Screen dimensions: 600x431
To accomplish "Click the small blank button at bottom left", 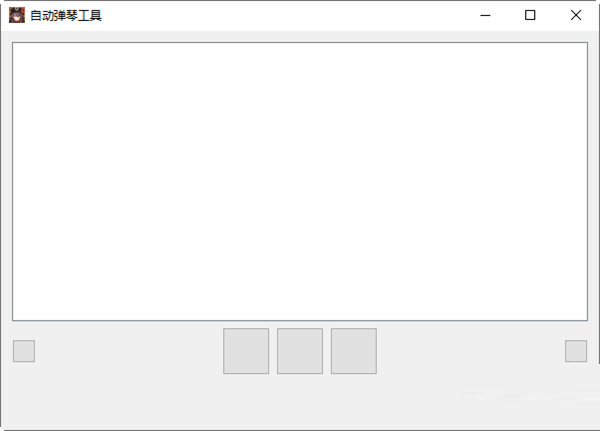I will tap(24, 351).
